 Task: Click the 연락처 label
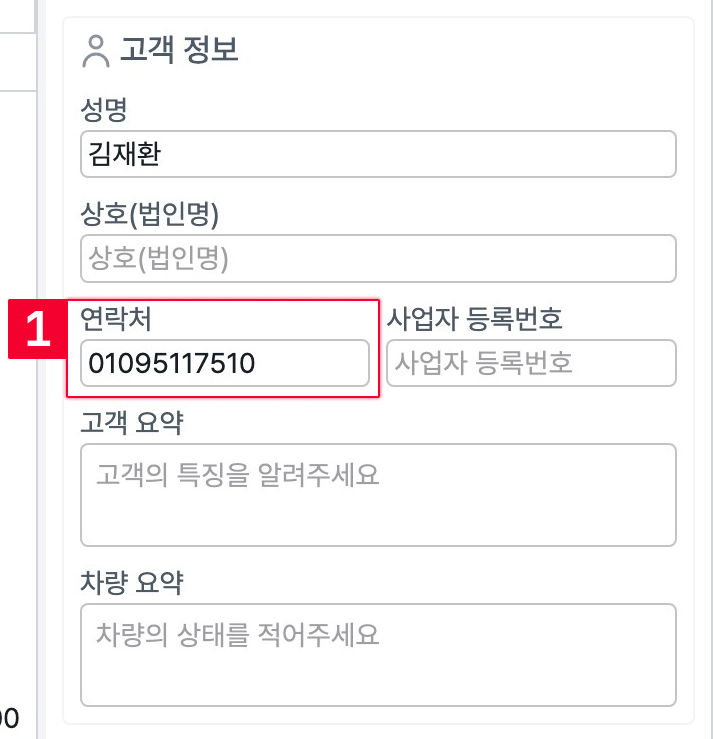click(x=115, y=319)
